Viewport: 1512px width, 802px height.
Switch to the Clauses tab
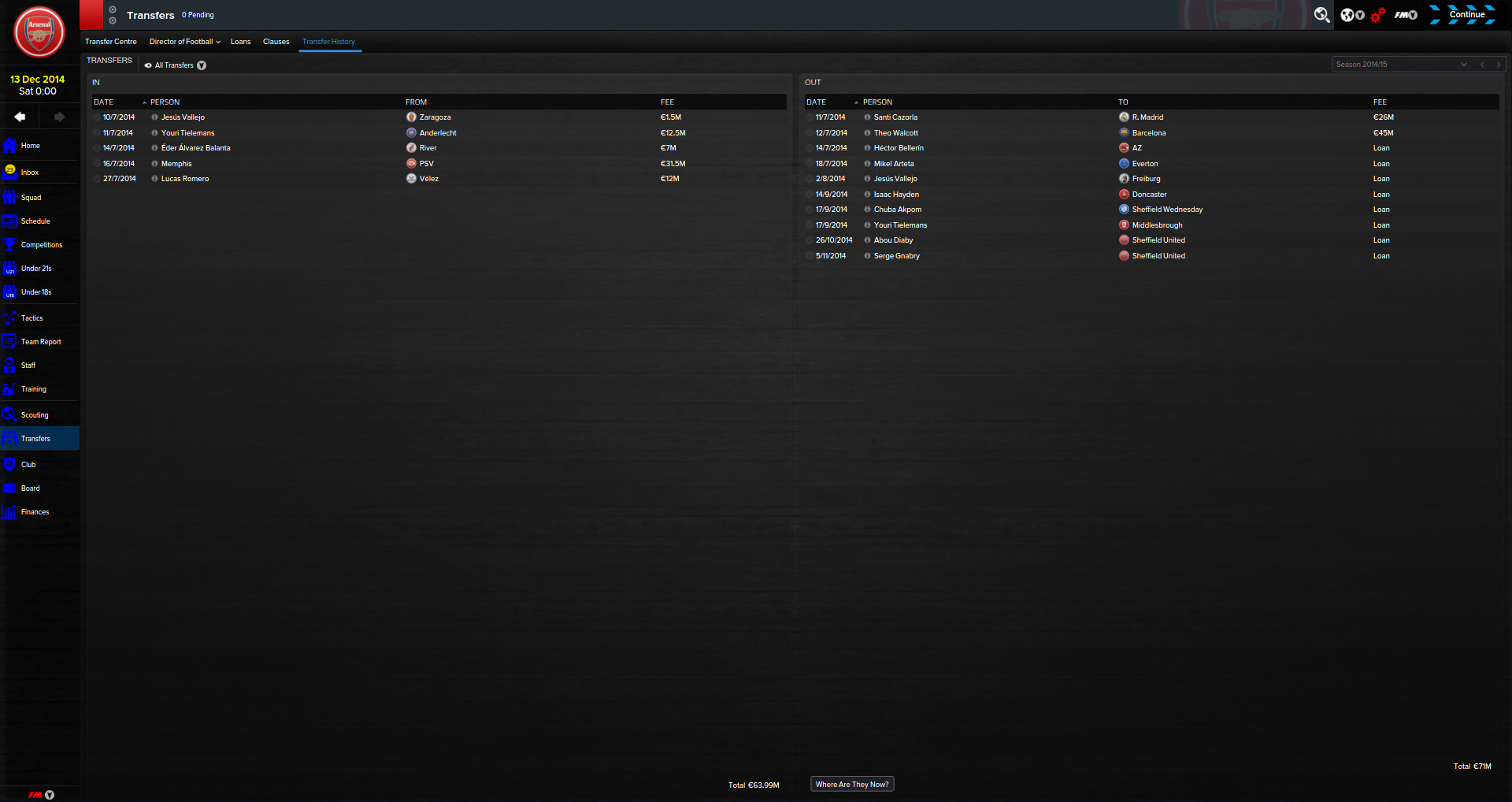(276, 42)
